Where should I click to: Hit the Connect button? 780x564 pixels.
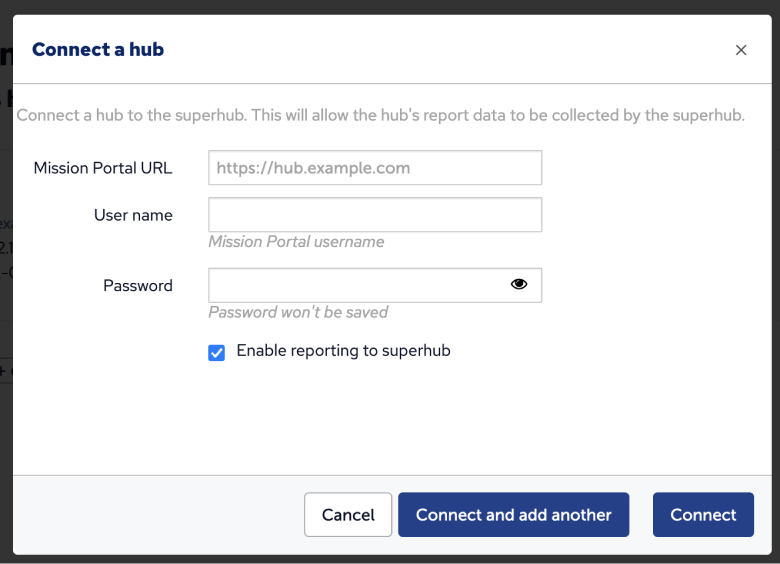coord(703,515)
